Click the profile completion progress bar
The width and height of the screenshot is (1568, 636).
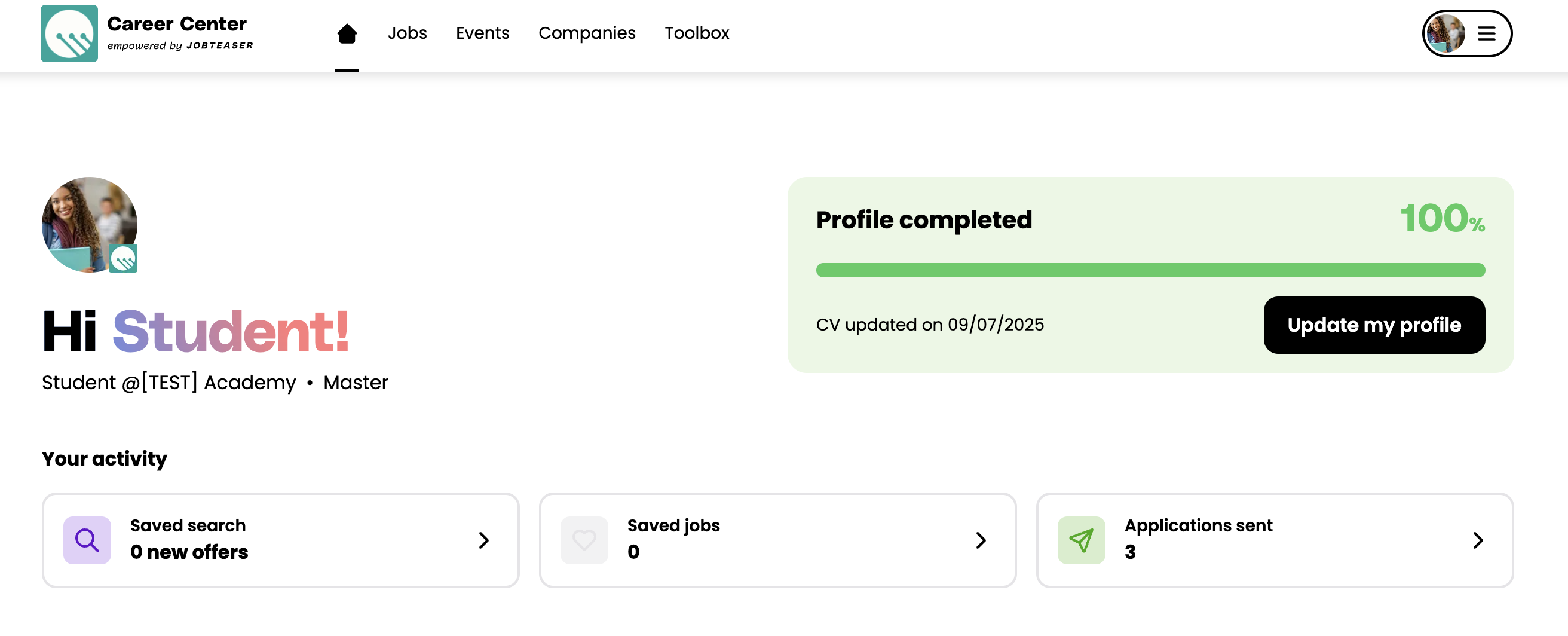tap(1150, 270)
